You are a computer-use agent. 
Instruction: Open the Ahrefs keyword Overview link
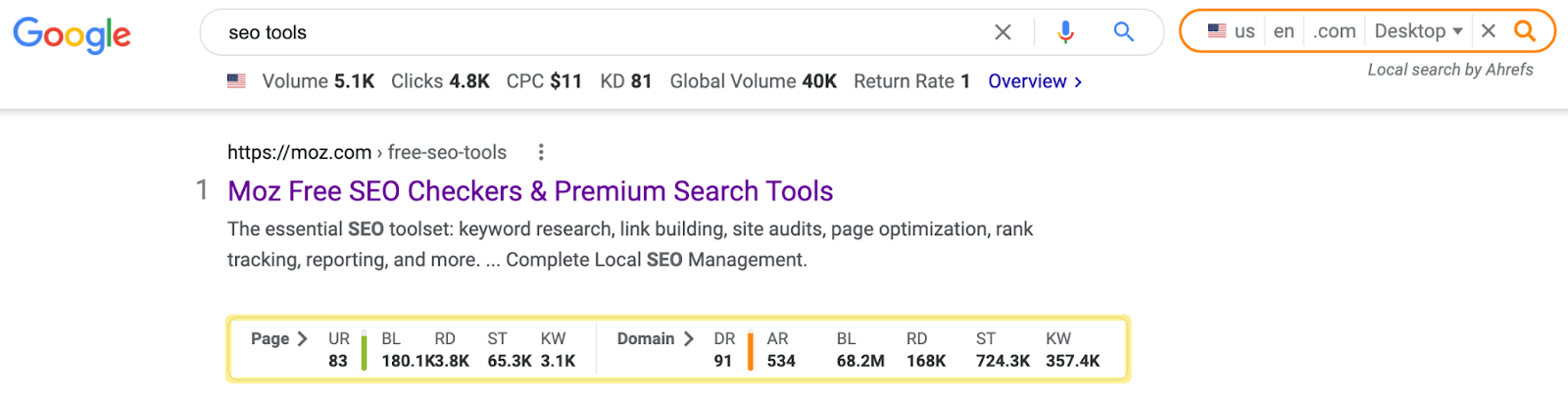(1035, 81)
